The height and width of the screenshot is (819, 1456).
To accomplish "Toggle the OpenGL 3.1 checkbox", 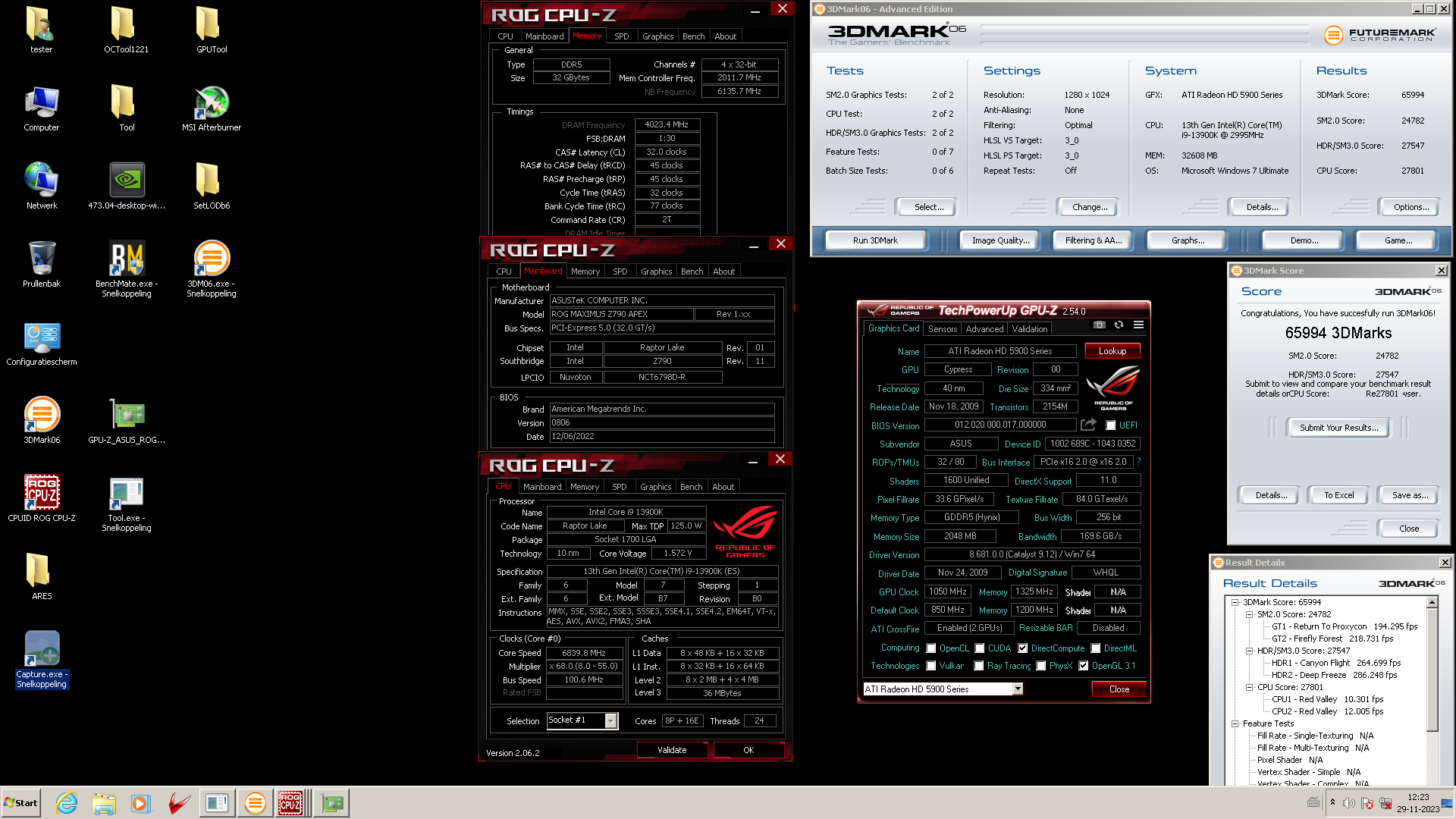I will pyautogui.click(x=1083, y=666).
